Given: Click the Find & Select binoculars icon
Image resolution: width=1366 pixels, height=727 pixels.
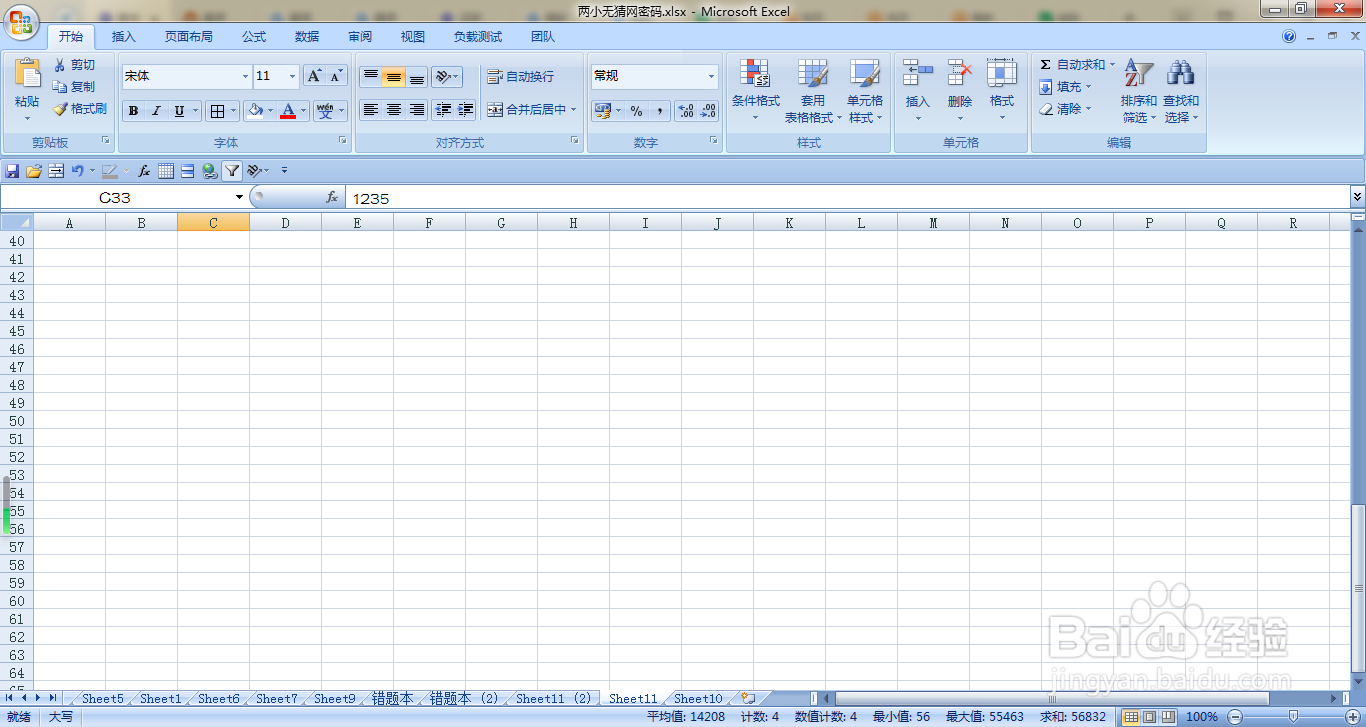Looking at the screenshot, I should pyautogui.click(x=1181, y=74).
